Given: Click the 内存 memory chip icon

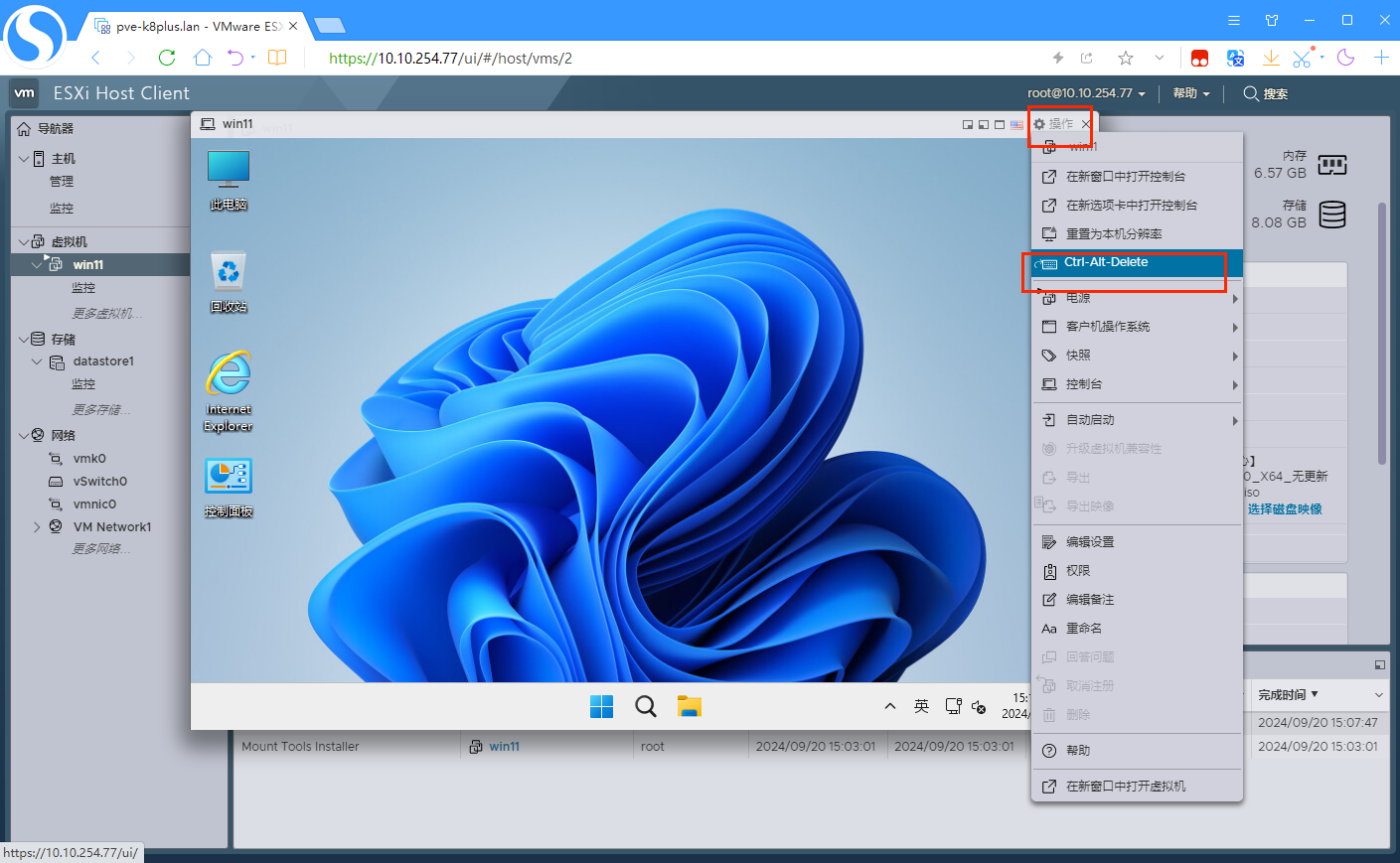Looking at the screenshot, I should point(1332,165).
